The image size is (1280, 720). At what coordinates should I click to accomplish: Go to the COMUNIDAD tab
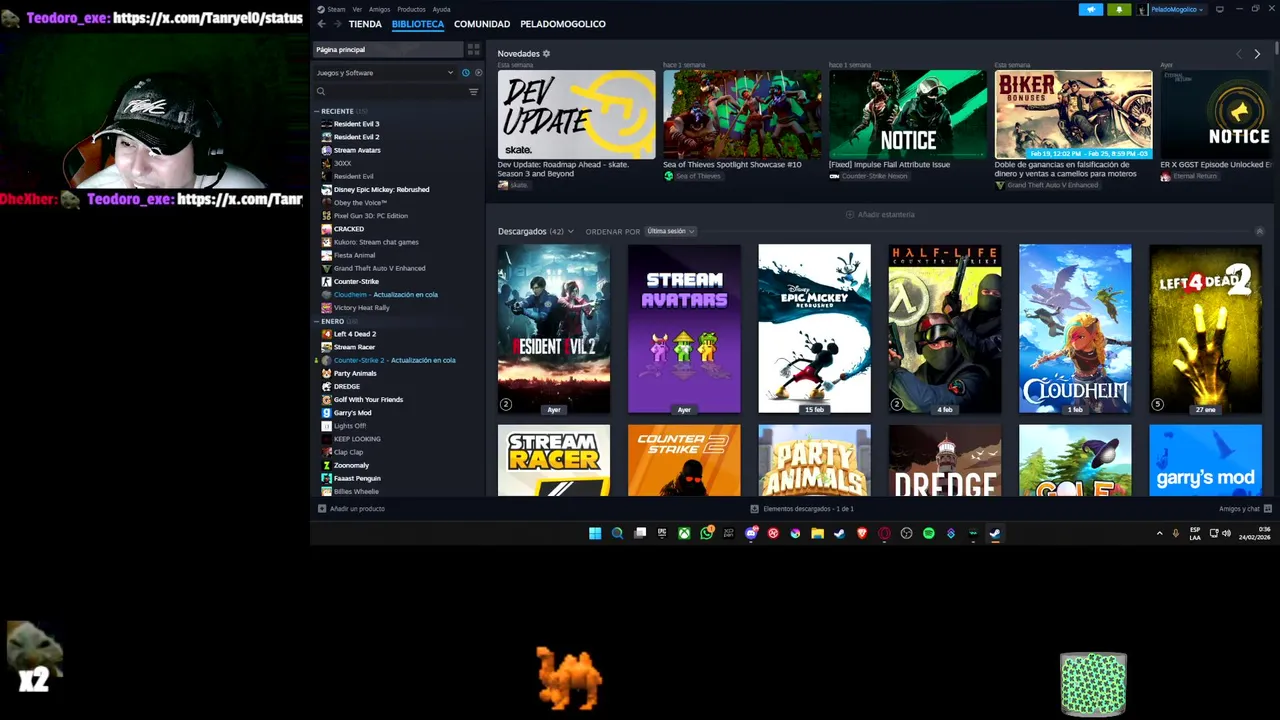[x=482, y=24]
